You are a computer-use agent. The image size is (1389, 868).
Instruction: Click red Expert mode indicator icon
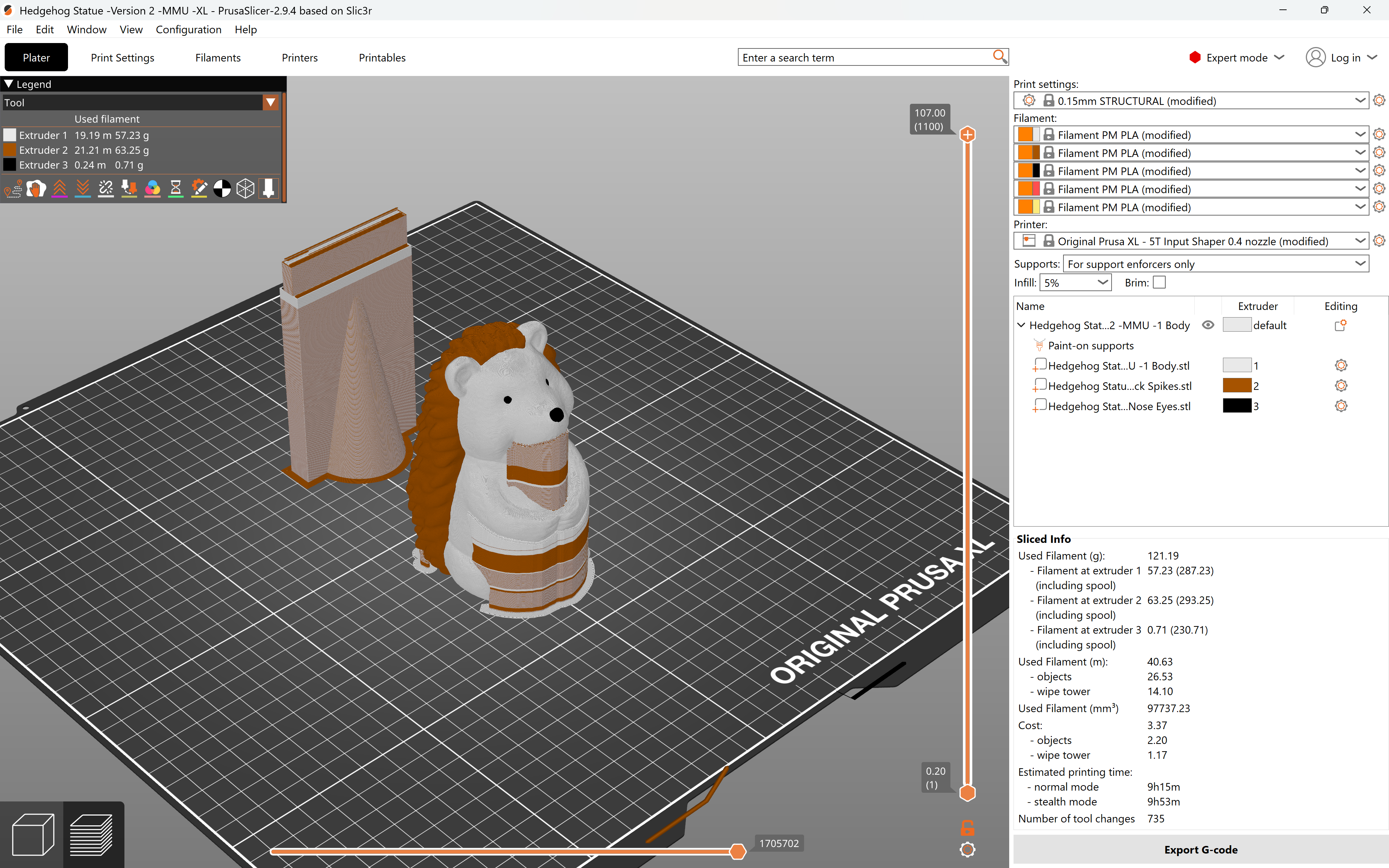1194,58
